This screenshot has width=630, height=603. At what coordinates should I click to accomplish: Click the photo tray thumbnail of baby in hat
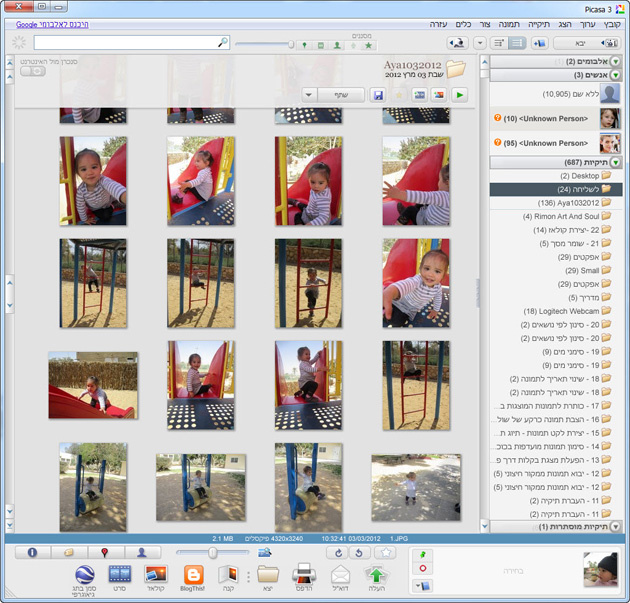[x=601, y=570]
